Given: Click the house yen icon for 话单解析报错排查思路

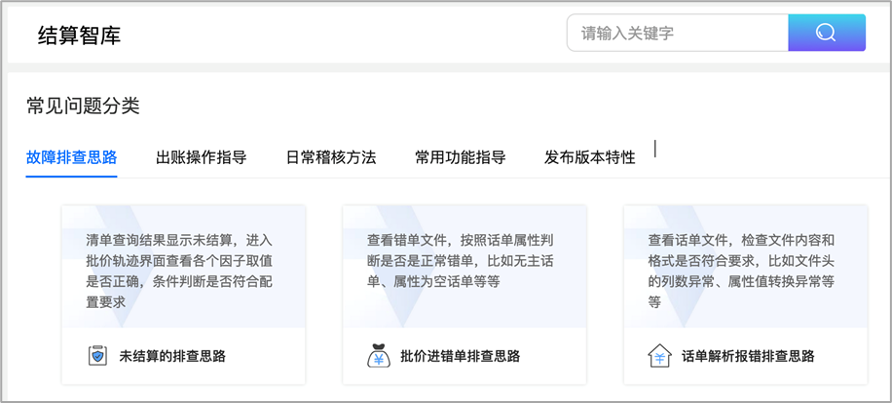Looking at the screenshot, I should point(659,356).
